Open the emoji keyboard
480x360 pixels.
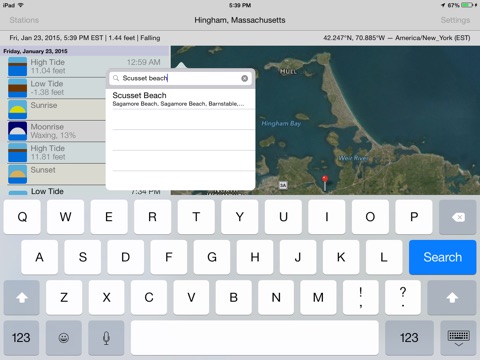point(64,338)
